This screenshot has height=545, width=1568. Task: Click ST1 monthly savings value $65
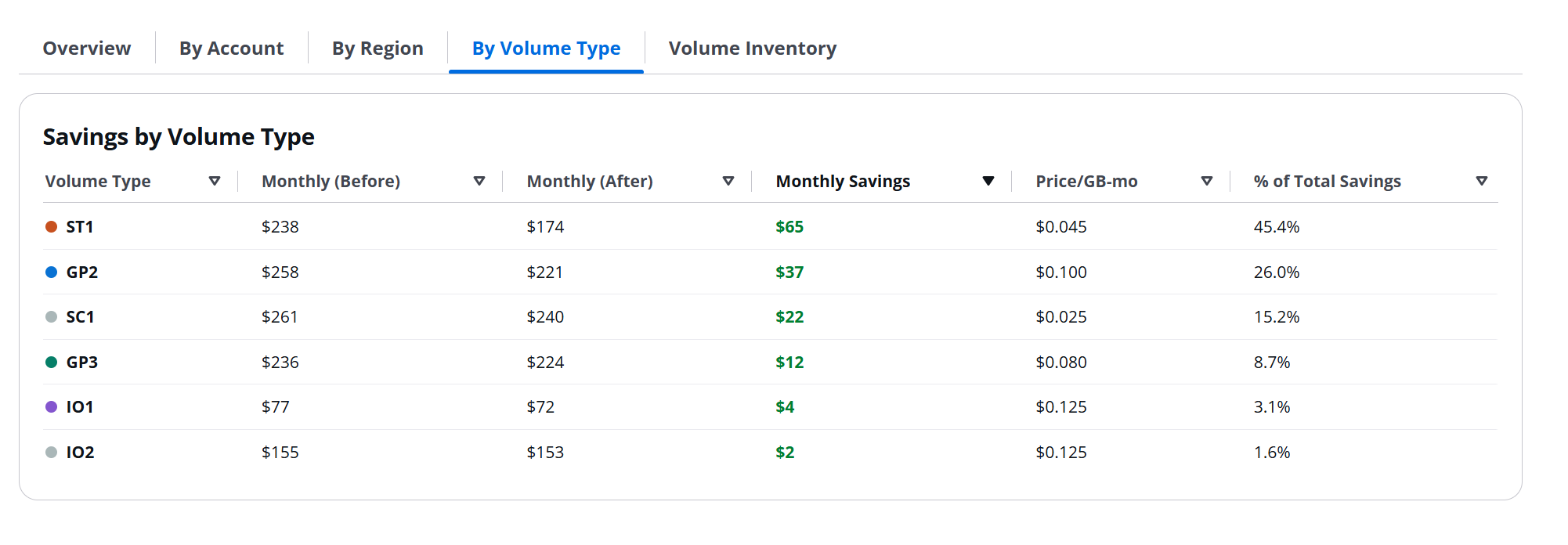coord(789,227)
